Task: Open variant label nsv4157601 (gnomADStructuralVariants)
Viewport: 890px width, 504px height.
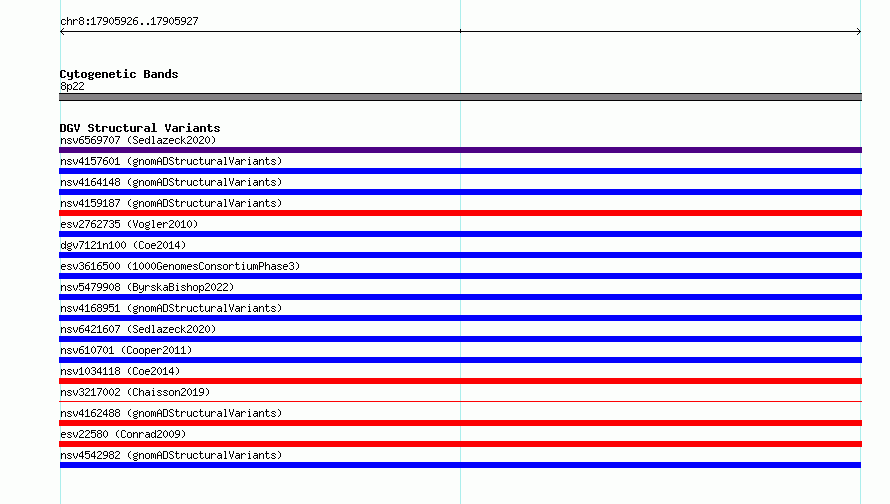Action: tap(171, 161)
